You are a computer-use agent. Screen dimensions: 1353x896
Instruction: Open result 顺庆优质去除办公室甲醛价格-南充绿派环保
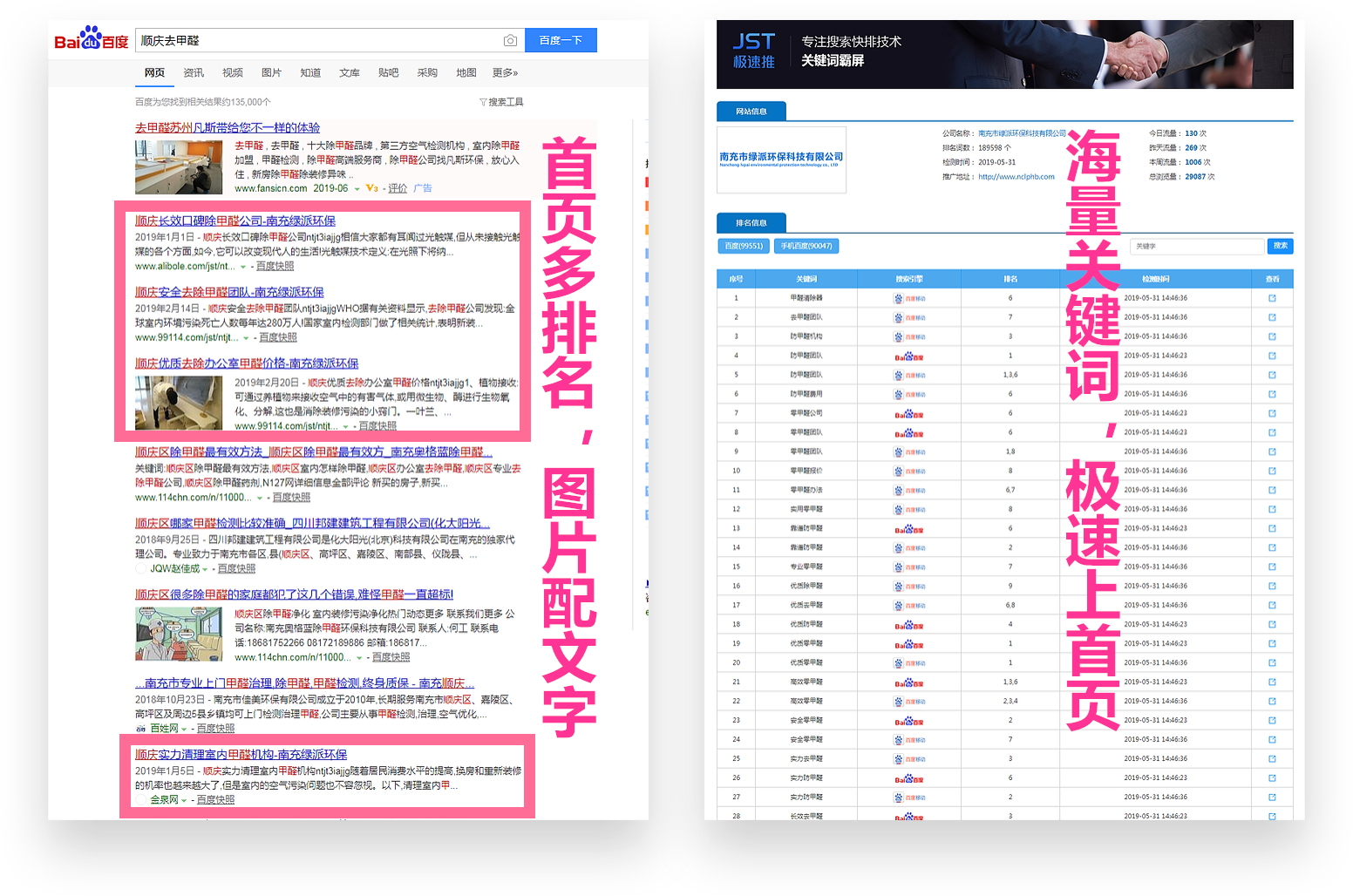247,363
